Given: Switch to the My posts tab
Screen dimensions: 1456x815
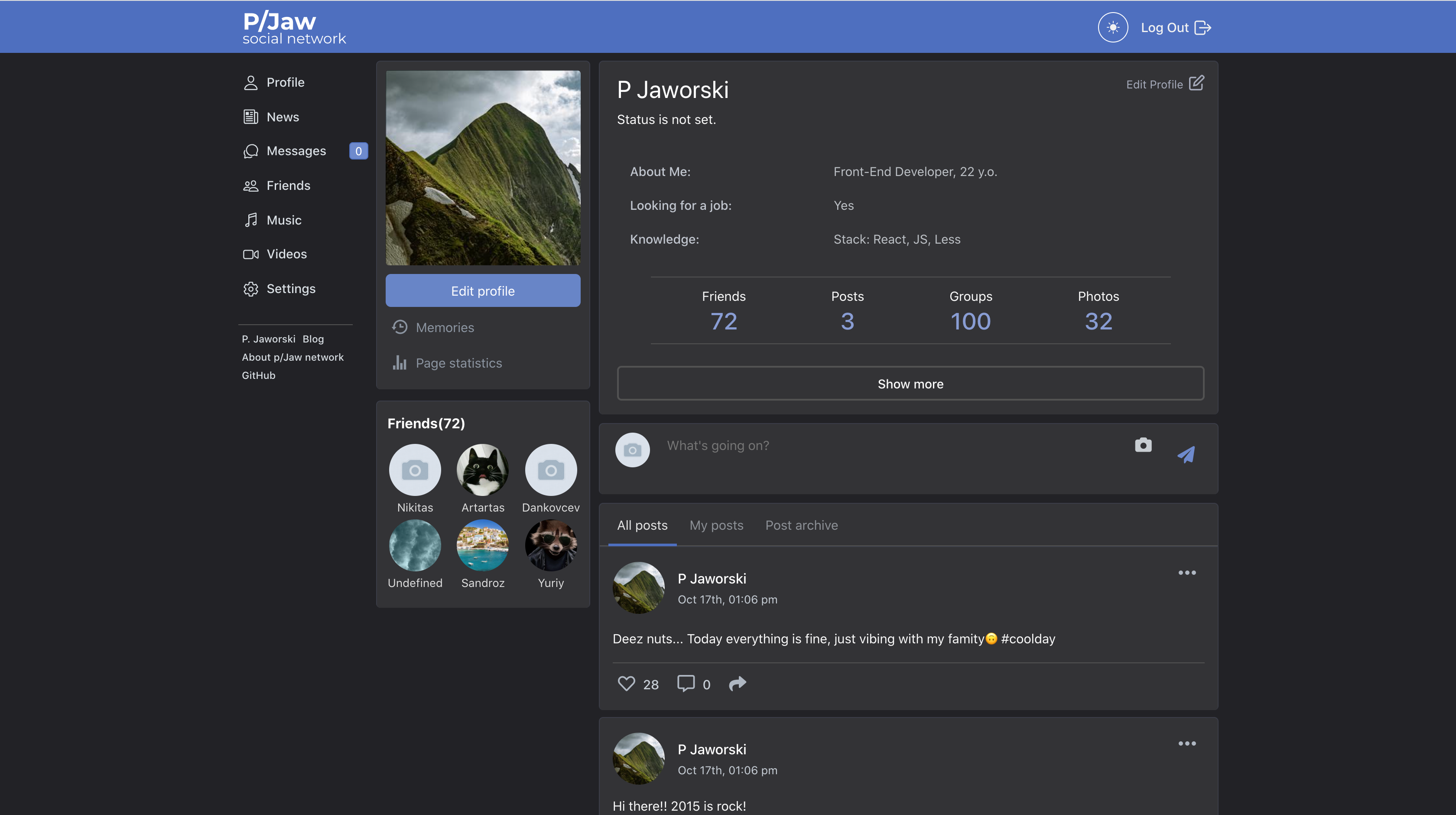Looking at the screenshot, I should pyautogui.click(x=716, y=525).
